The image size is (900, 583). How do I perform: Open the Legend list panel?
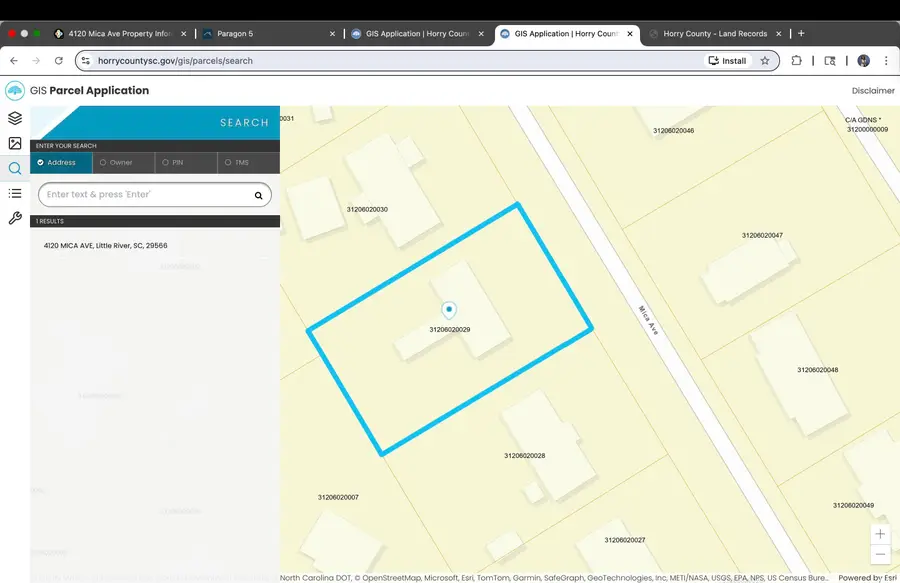point(14,193)
